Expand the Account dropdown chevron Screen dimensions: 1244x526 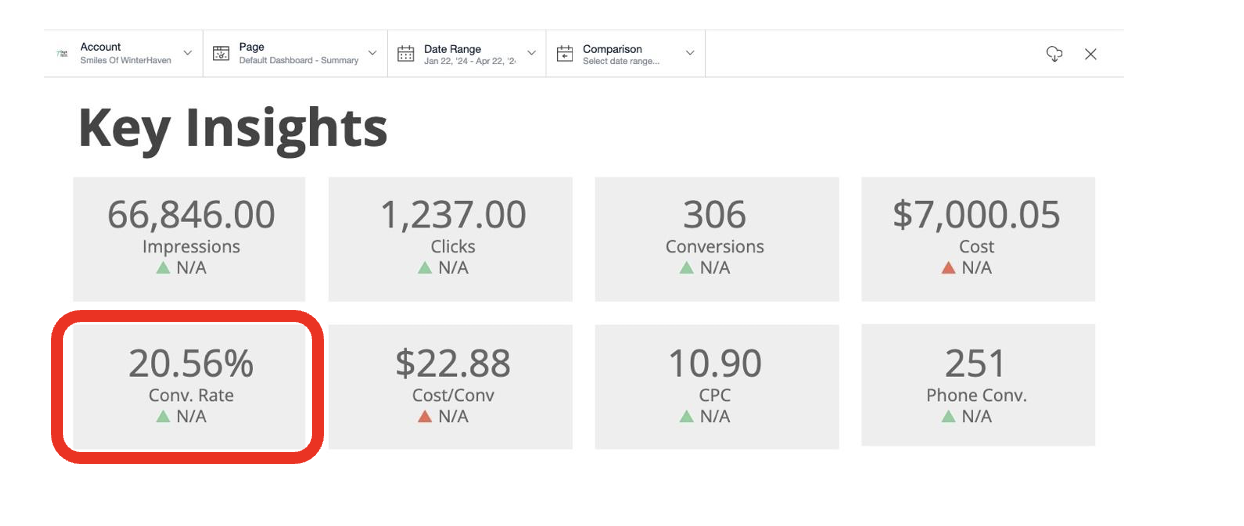pyautogui.click(x=187, y=53)
